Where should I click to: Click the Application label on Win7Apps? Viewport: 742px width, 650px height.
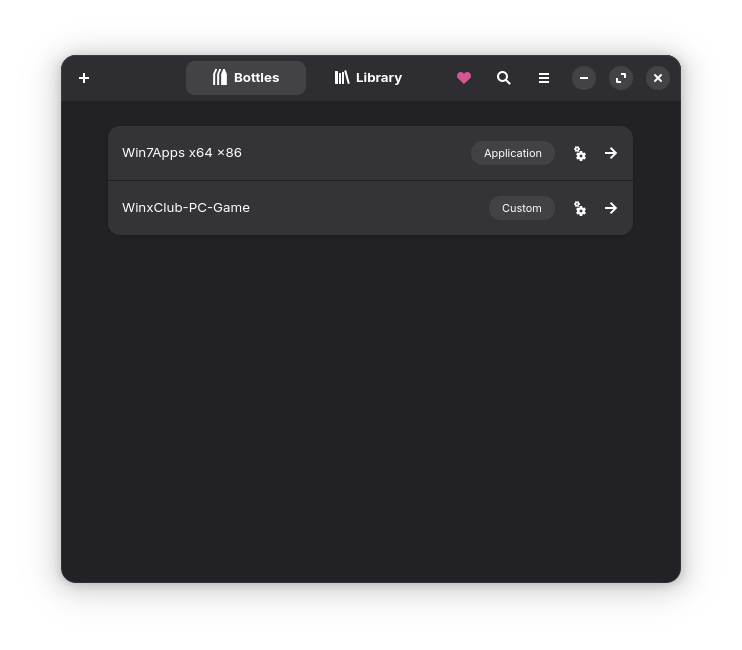tap(512, 153)
